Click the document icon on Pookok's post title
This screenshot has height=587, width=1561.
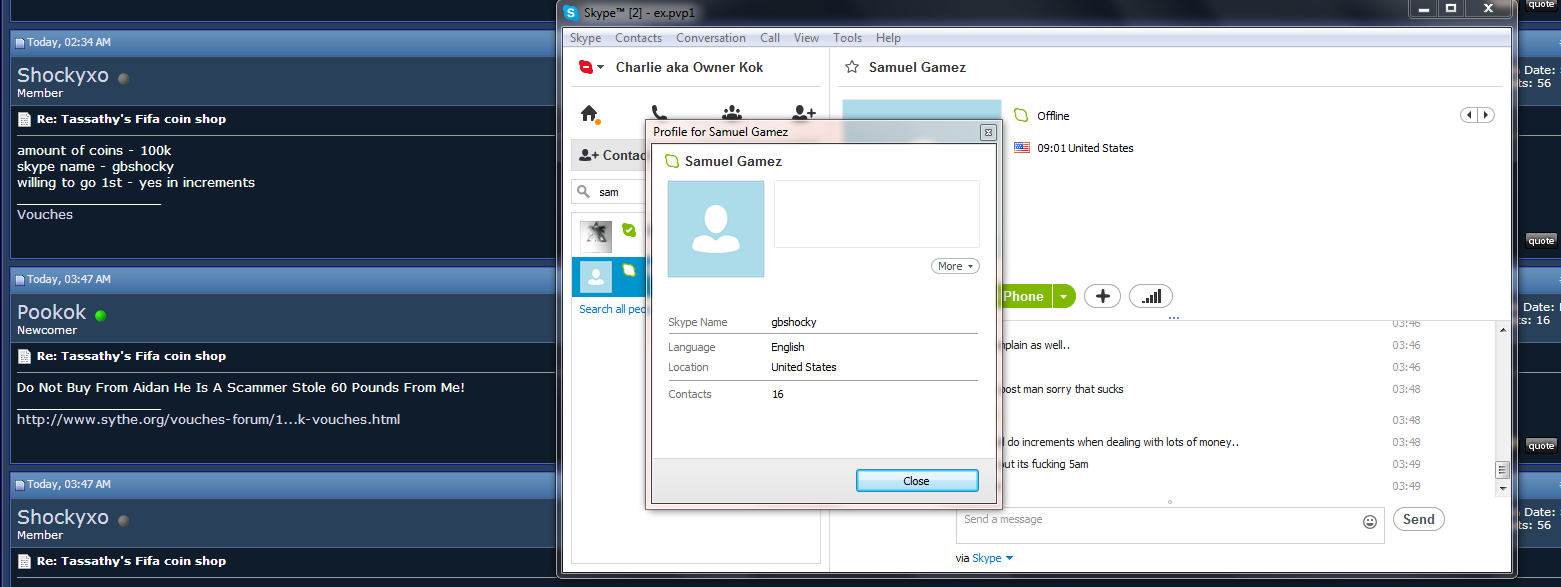[24, 356]
